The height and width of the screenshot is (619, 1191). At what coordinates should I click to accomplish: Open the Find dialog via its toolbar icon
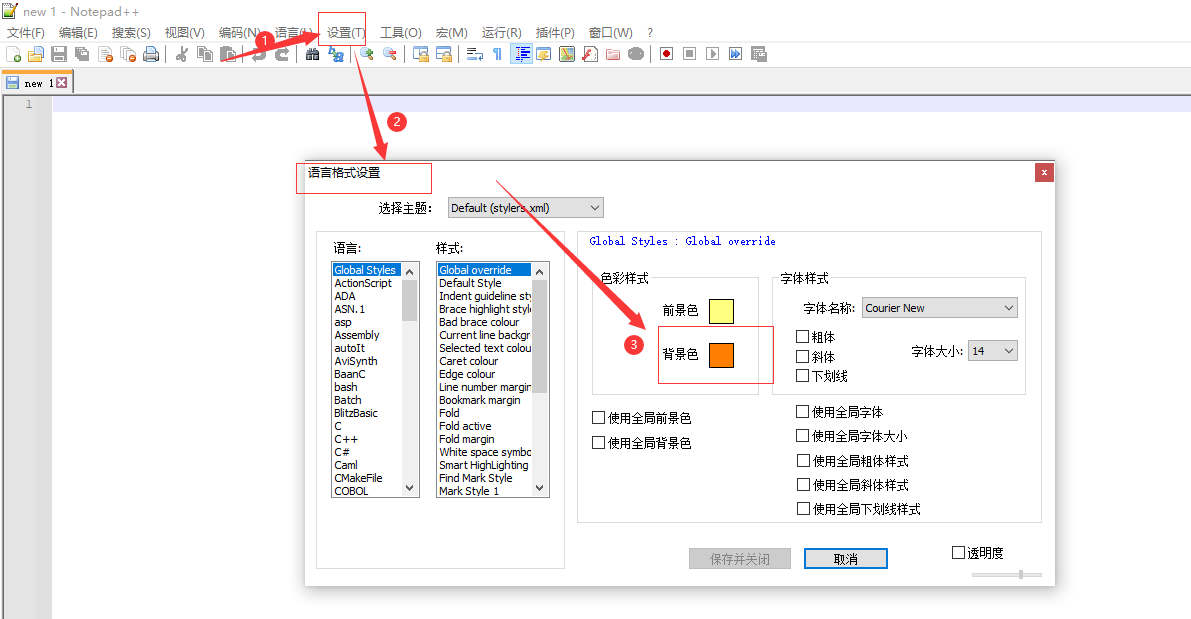pyautogui.click(x=312, y=54)
